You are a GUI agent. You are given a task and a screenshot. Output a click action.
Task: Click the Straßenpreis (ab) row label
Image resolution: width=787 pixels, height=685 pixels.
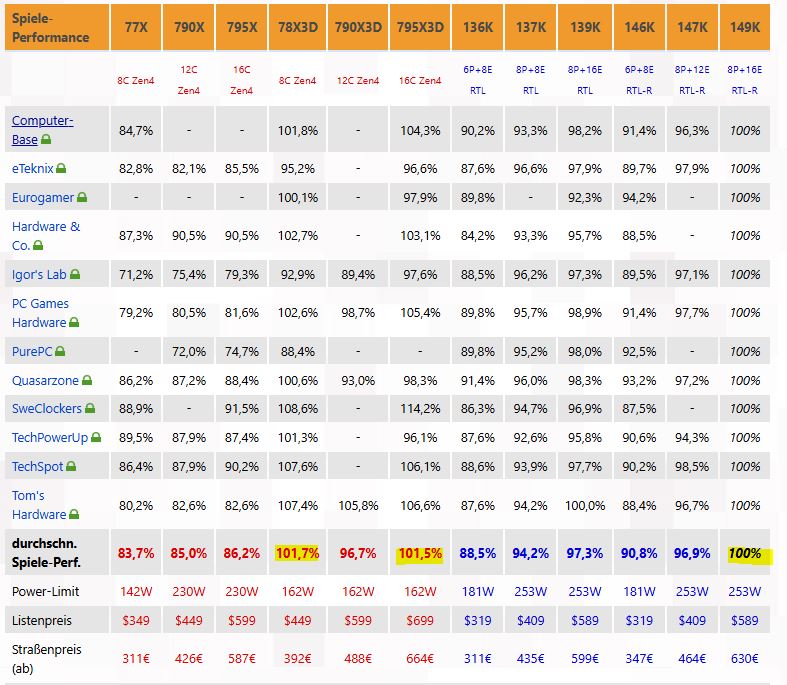pyautogui.click(x=46, y=658)
